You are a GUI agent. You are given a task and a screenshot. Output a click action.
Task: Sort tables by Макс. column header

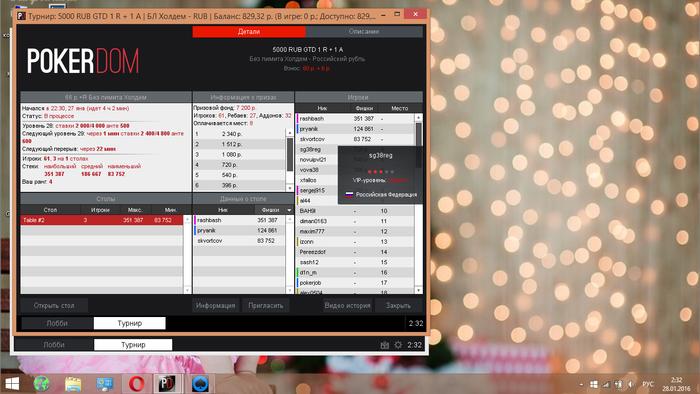pos(135,210)
